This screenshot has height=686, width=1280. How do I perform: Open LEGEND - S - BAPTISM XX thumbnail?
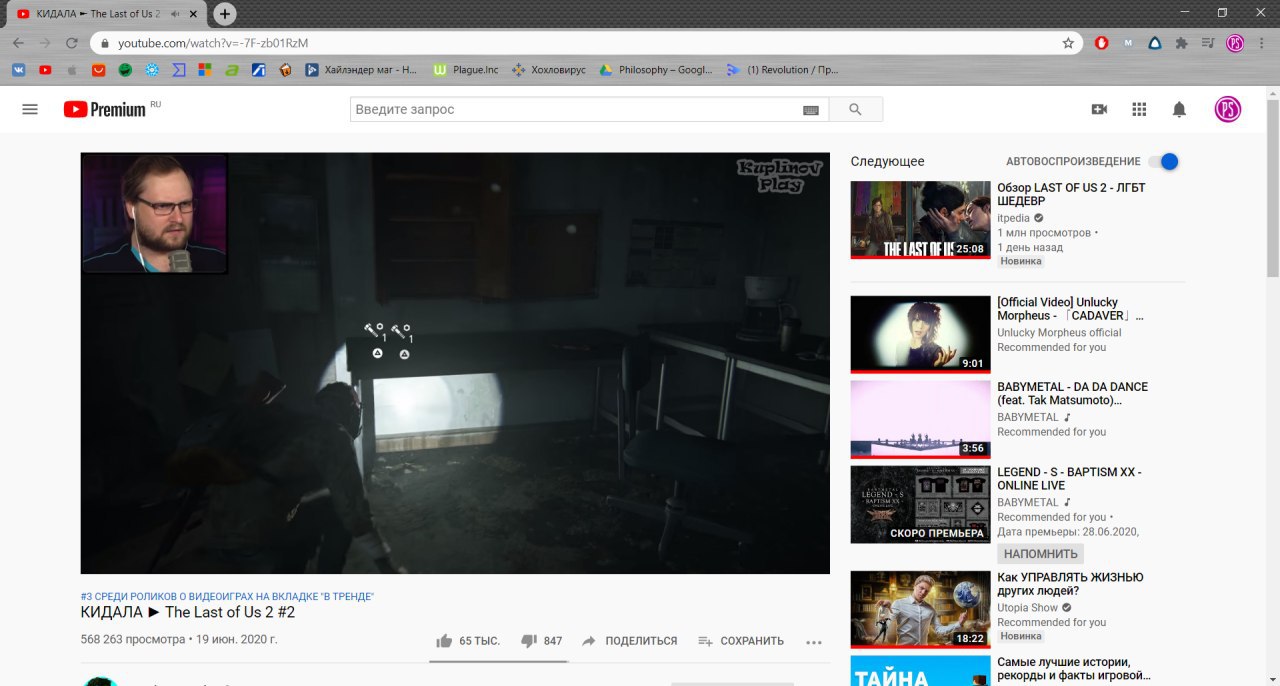(920, 504)
